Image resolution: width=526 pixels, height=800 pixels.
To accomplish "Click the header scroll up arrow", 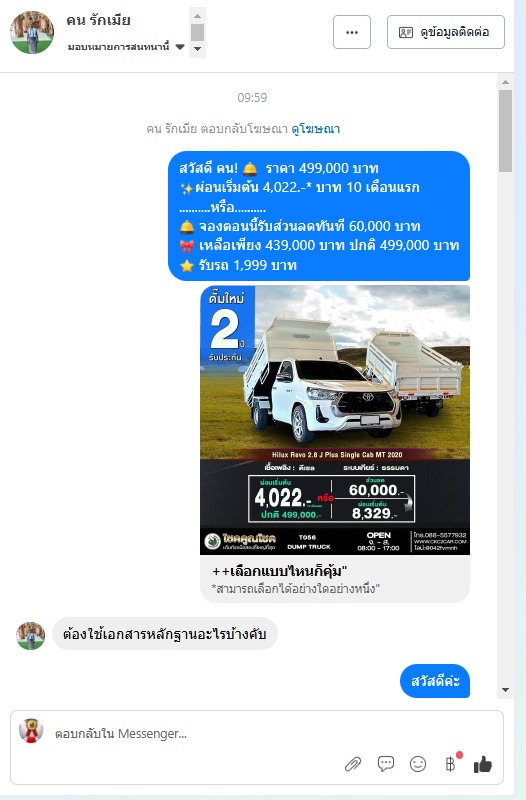I will coord(197,15).
